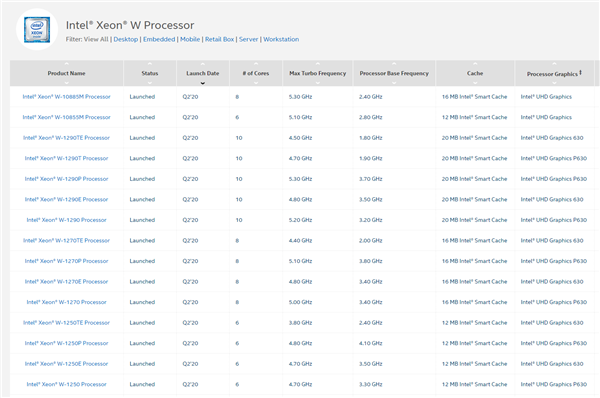Image resolution: width=600 pixels, height=398 pixels.
Task: Open Intel Xeon W-1270TE Processor page
Action: pos(67,240)
